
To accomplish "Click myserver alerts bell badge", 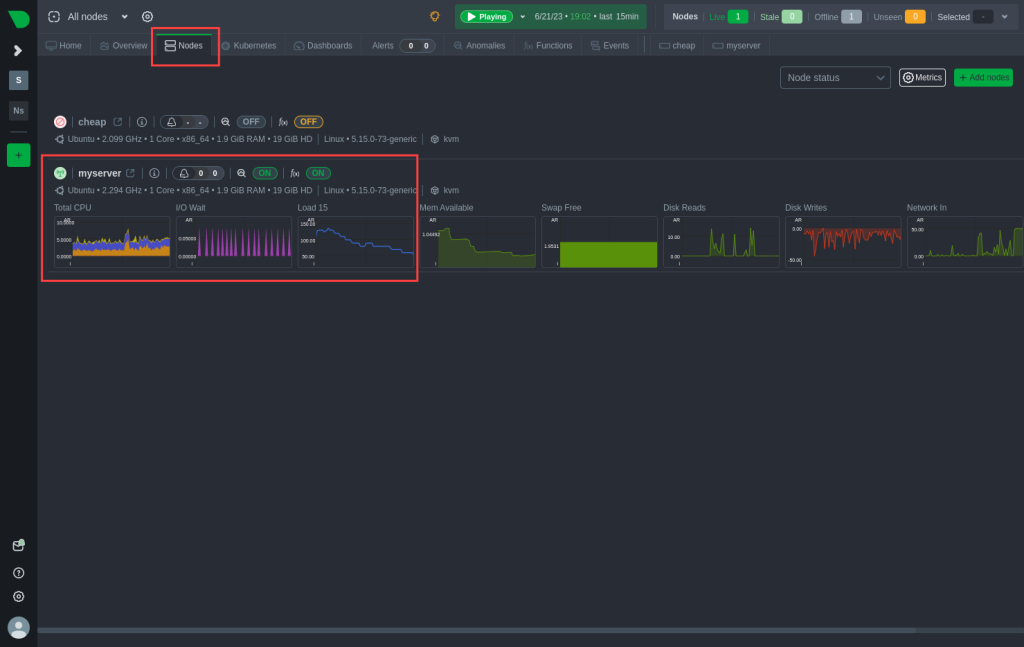I will click(x=198, y=173).
